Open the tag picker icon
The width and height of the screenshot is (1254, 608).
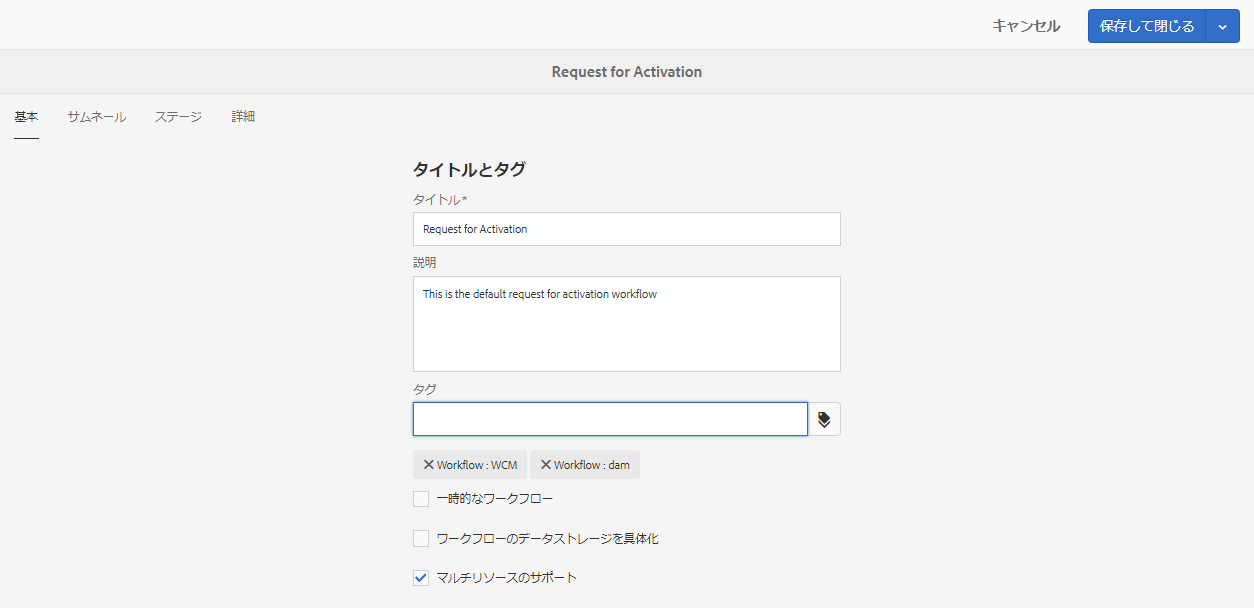pyautogui.click(x=824, y=420)
